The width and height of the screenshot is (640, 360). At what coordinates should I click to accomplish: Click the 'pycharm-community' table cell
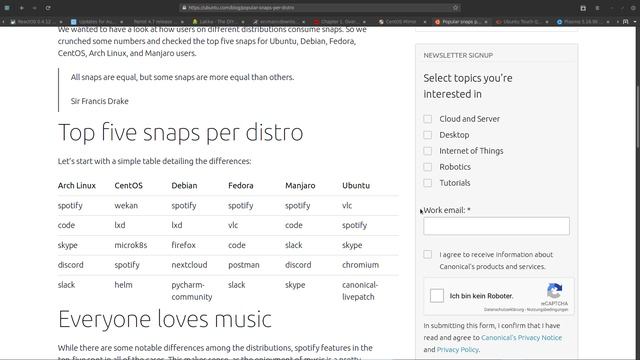pyautogui.click(x=191, y=291)
